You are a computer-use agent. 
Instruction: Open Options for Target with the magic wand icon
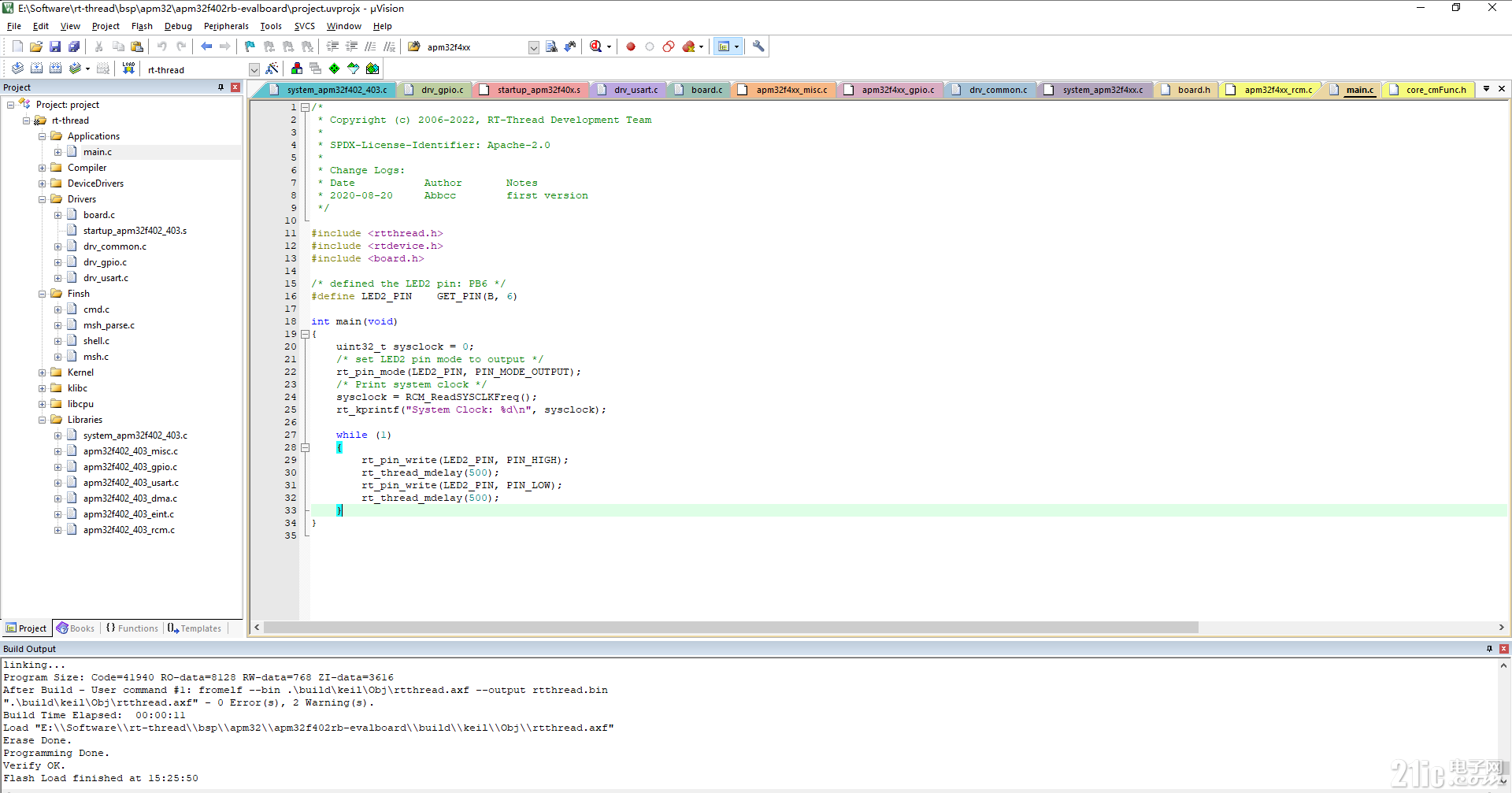[x=272, y=69]
